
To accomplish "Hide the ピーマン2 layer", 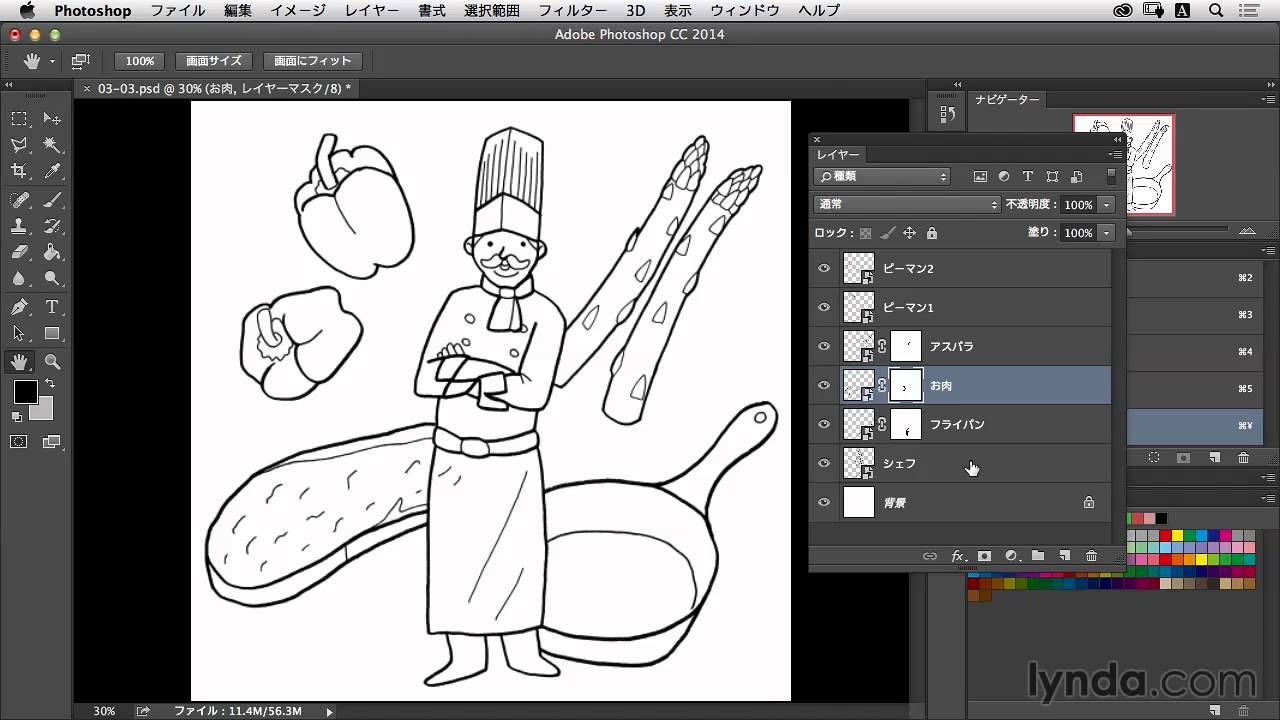I will 824,268.
